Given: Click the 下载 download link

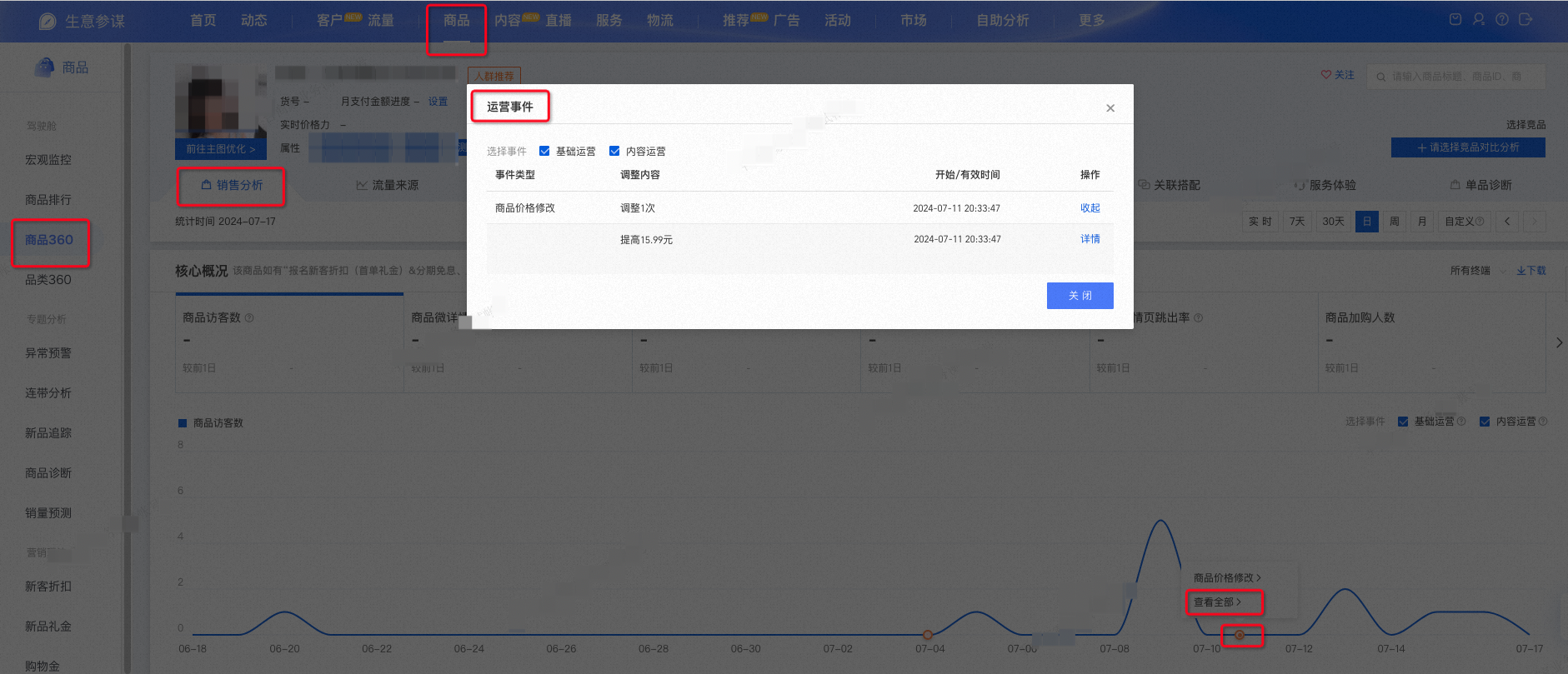Looking at the screenshot, I should point(1531,271).
